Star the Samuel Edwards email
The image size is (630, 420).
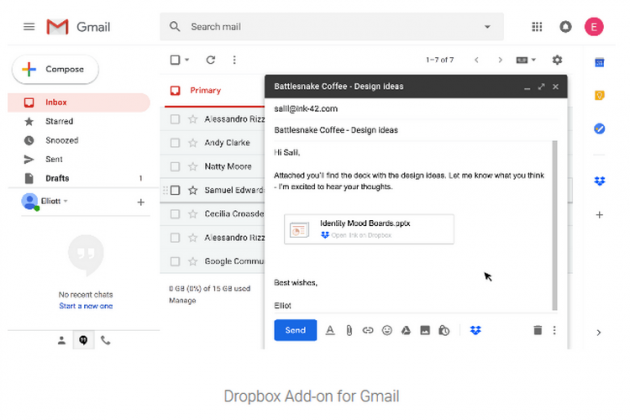[193, 190]
